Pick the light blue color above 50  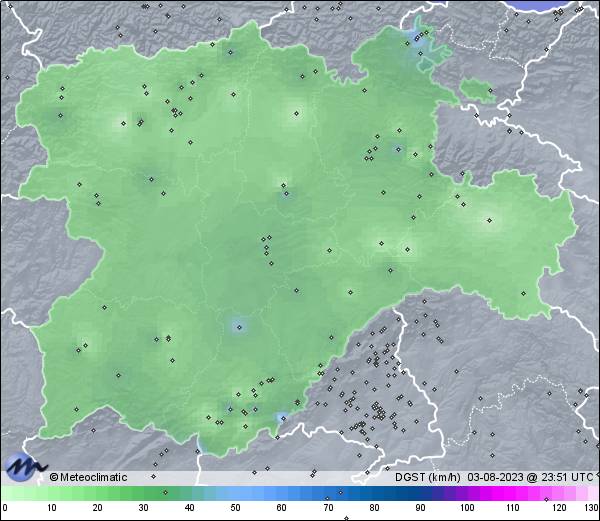coord(235,493)
